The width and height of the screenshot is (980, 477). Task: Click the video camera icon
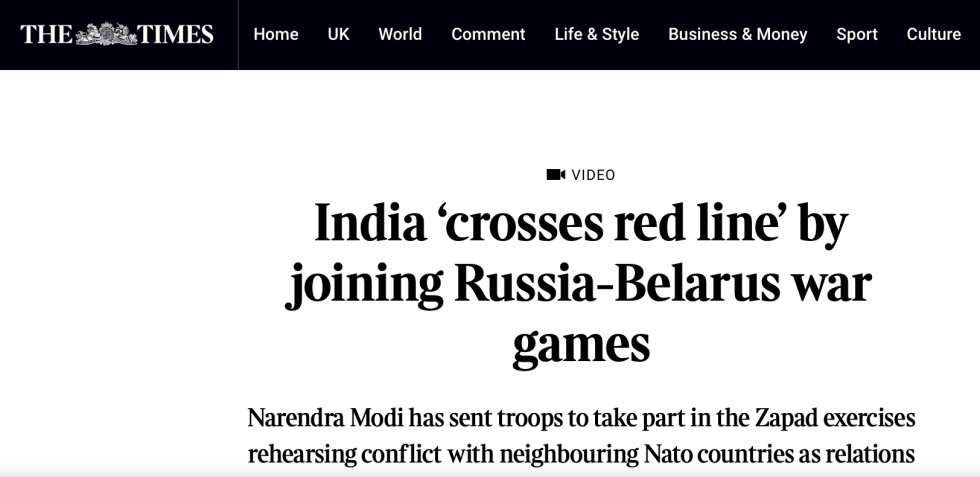click(x=556, y=175)
